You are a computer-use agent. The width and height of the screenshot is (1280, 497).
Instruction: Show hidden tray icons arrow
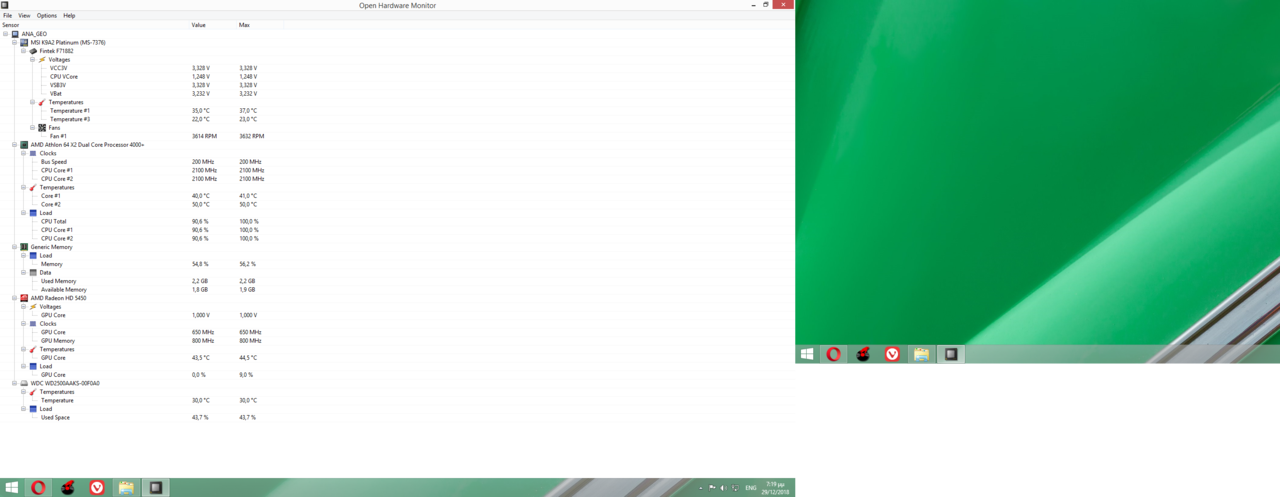point(700,488)
